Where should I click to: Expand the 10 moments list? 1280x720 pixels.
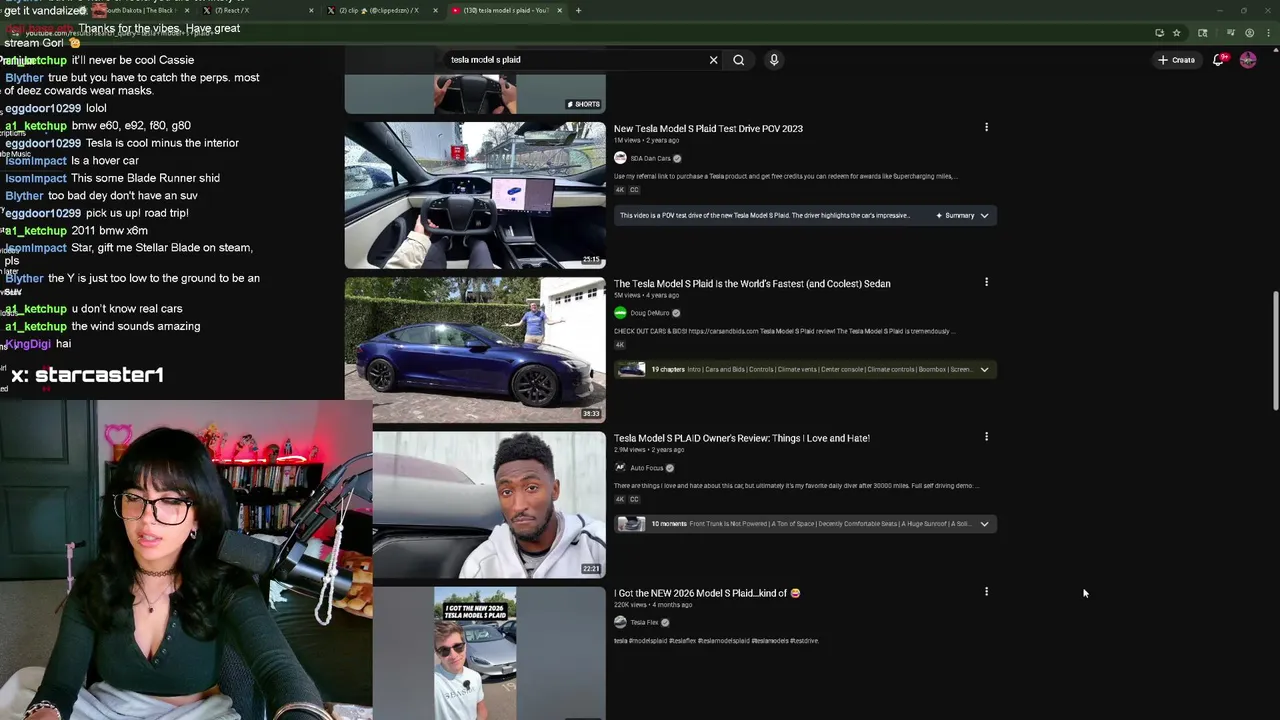[x=984, y=524]
